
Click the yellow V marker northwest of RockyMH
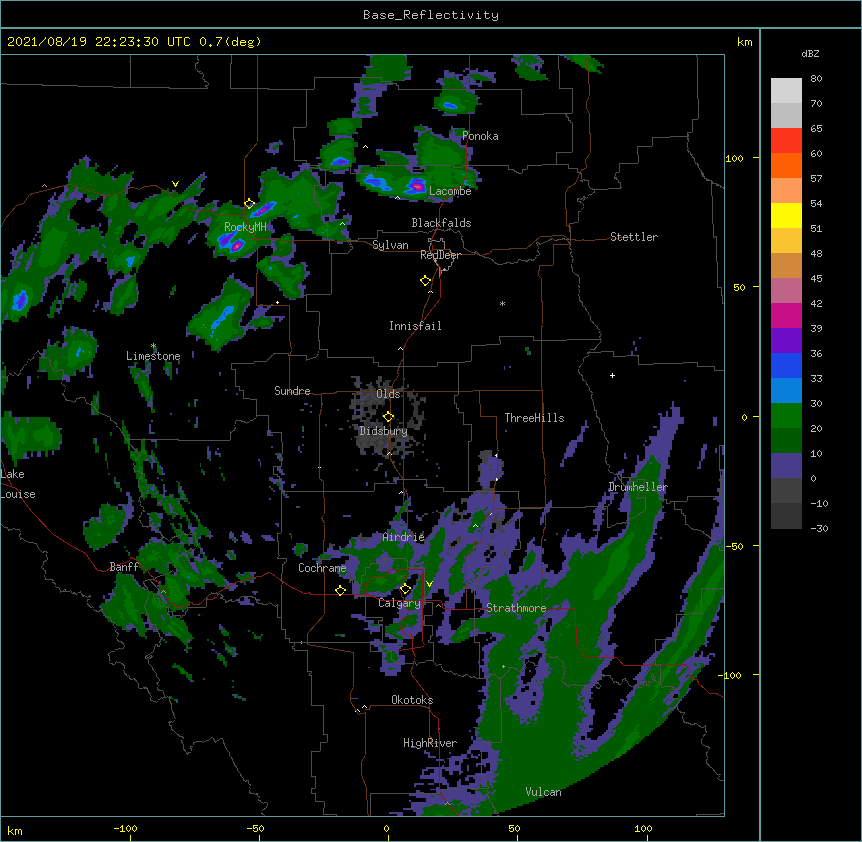175,184
